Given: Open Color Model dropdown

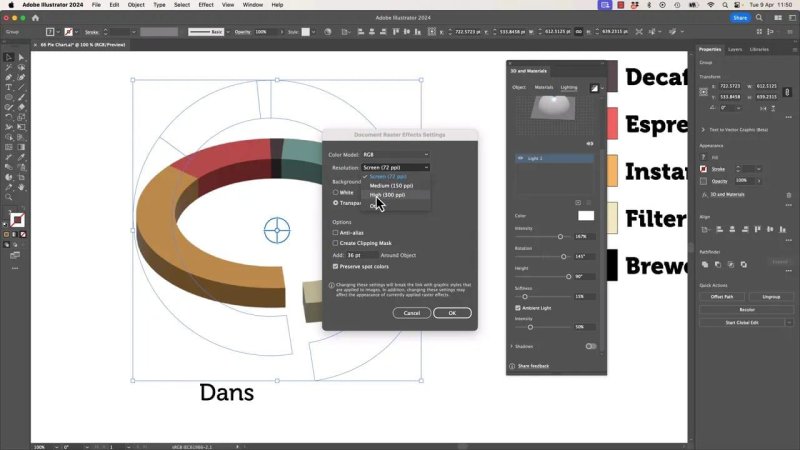Looking at the screenshot, I should click(x=395, y=155).
